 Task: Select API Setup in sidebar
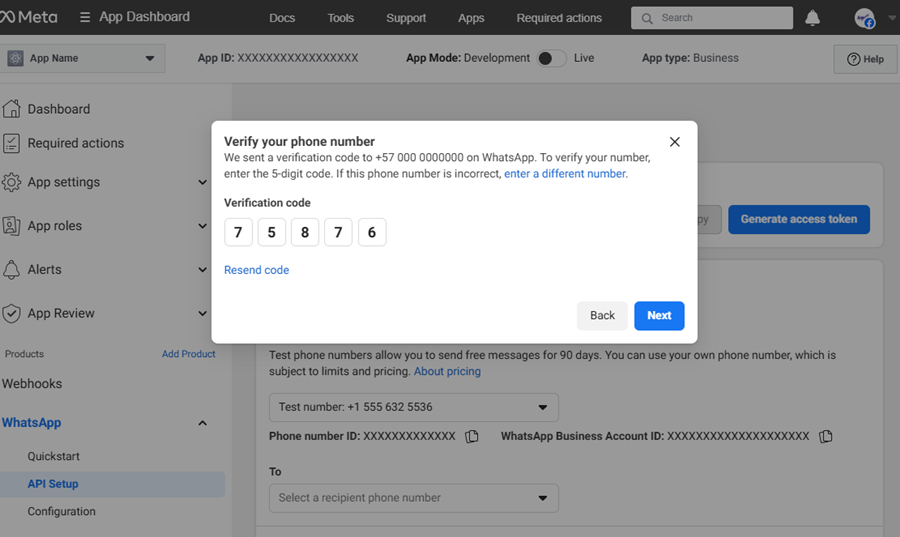pos(112,484)
